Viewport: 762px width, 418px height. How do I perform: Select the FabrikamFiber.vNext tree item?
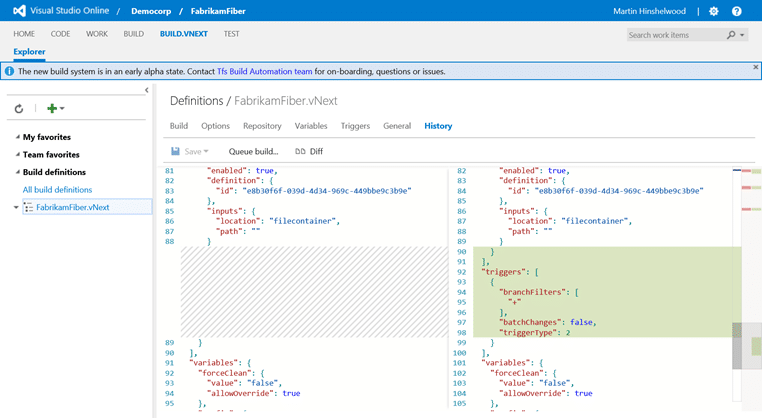87,207
